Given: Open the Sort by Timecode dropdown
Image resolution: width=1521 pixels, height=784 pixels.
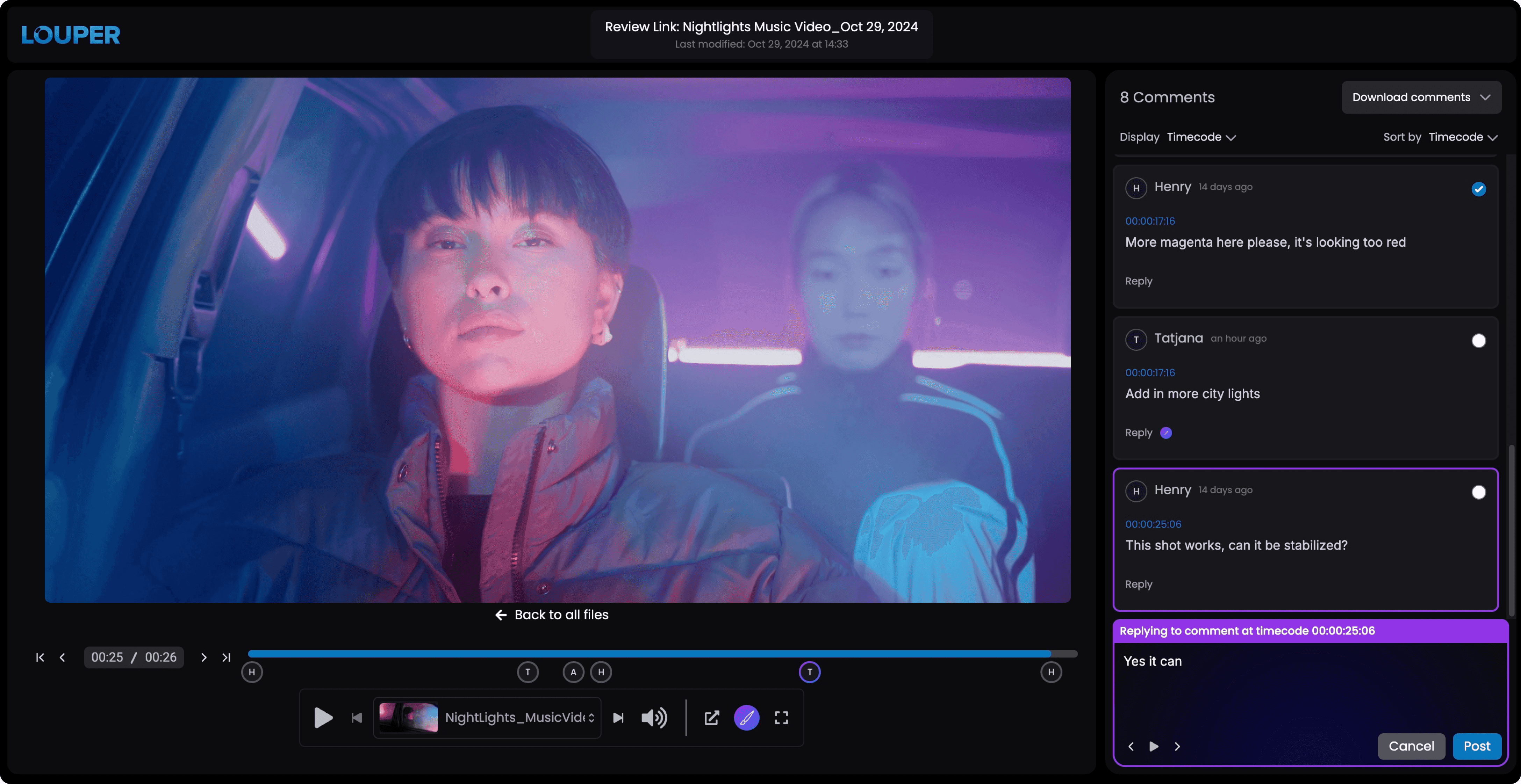Looking at the screenshot, I should [x=1463, y=137].
